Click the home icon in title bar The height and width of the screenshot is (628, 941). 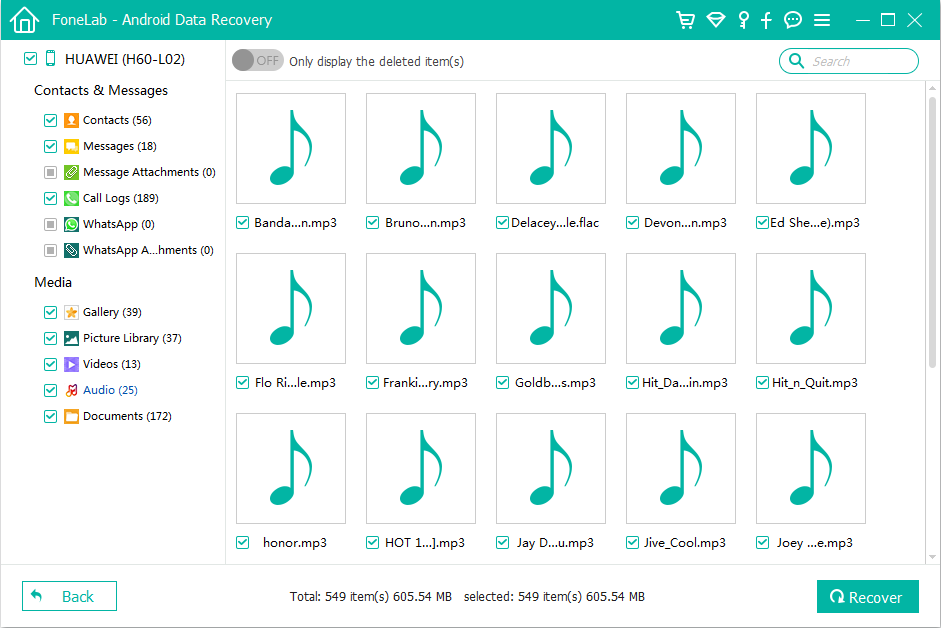click(x=24, y=20)
